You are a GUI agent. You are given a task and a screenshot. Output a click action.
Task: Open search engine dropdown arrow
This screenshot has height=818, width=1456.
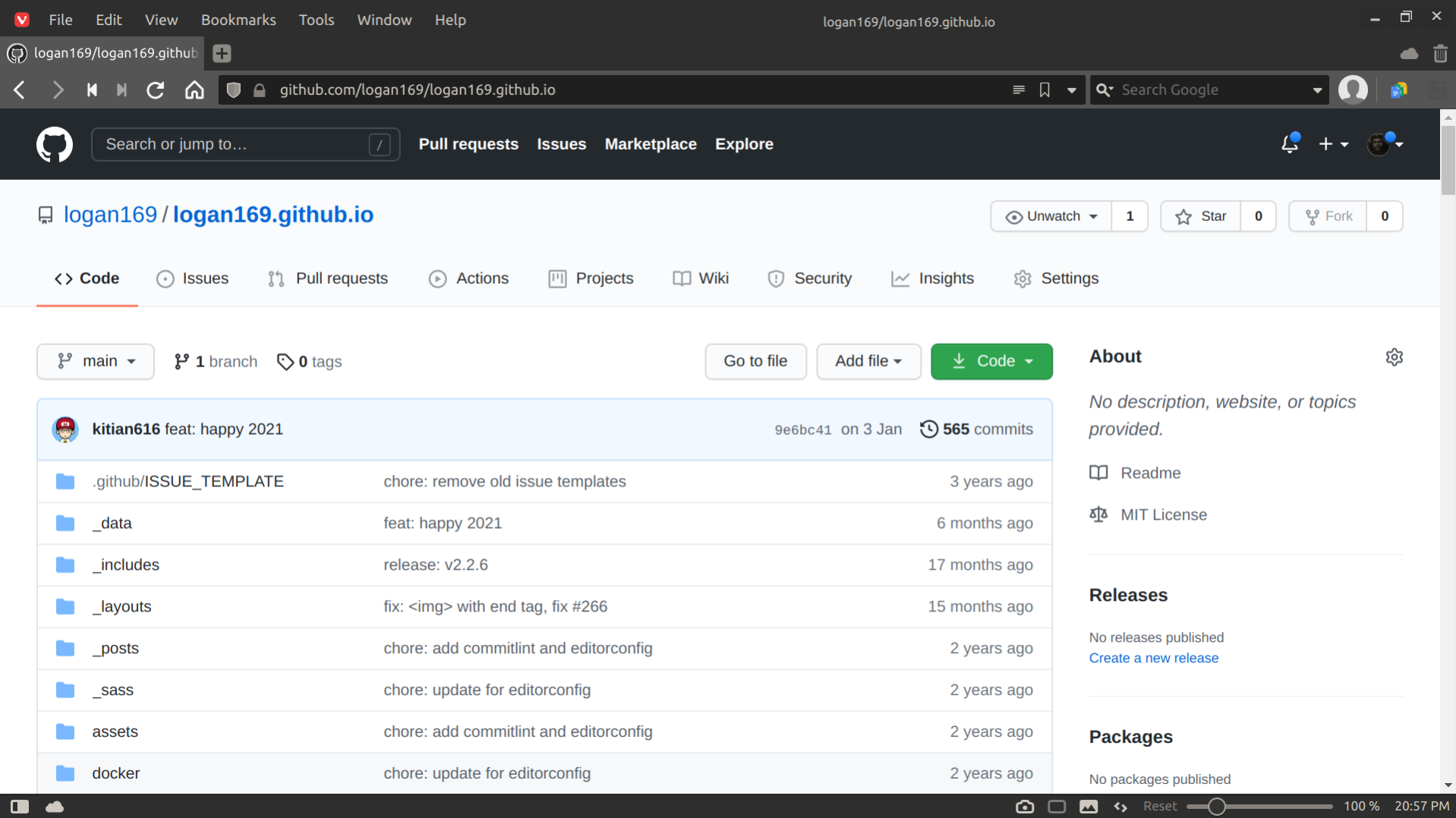1316,90
